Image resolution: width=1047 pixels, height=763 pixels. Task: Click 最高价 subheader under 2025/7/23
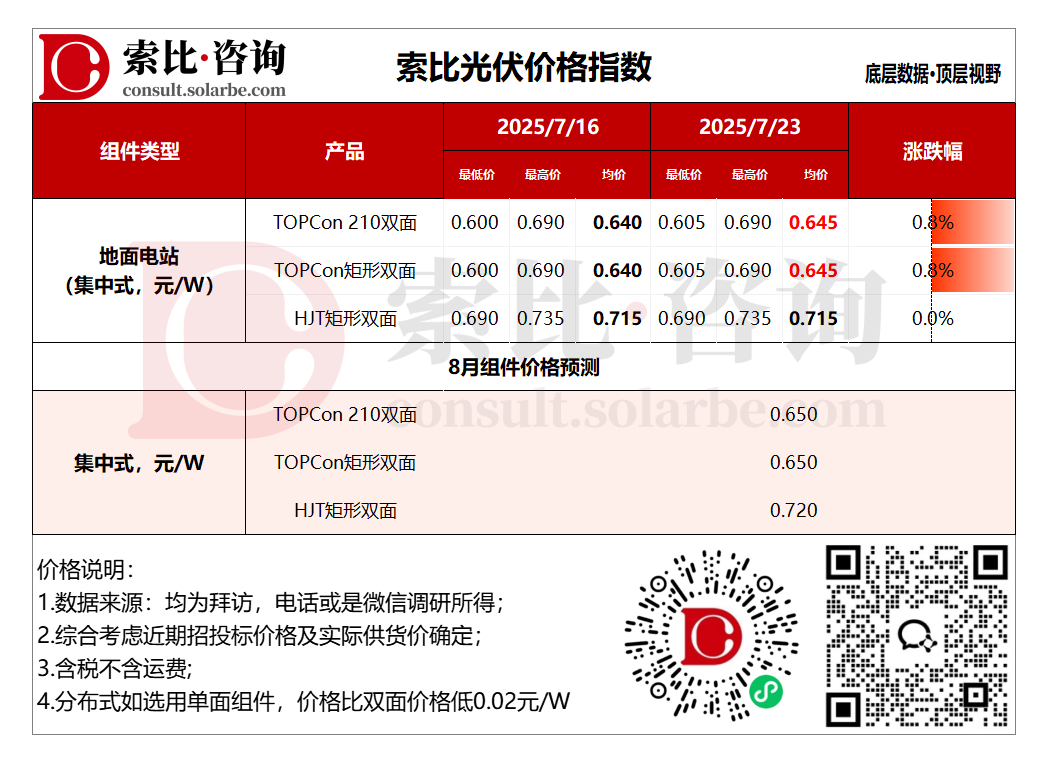click(750, 175)
